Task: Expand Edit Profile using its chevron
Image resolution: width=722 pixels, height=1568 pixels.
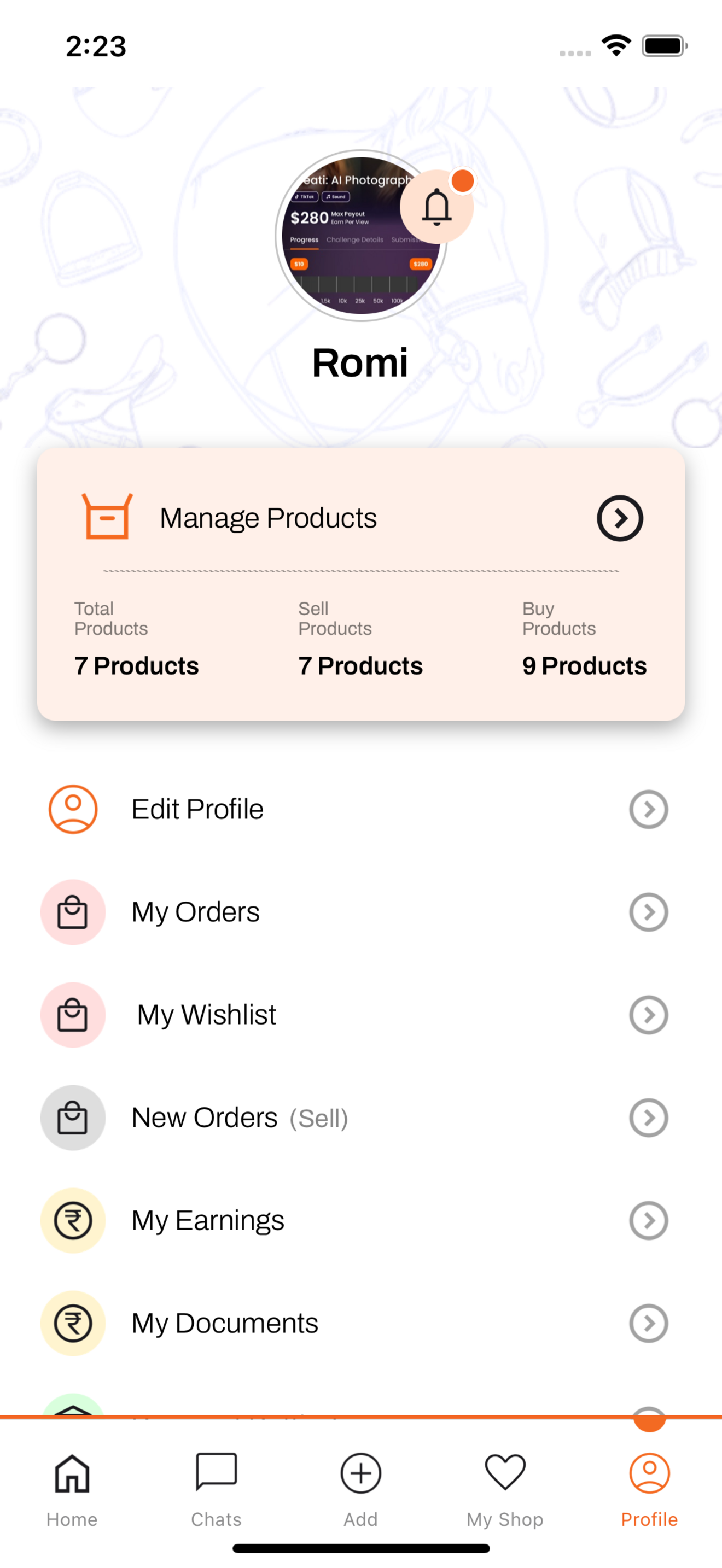Action: [x=648, y=809]
